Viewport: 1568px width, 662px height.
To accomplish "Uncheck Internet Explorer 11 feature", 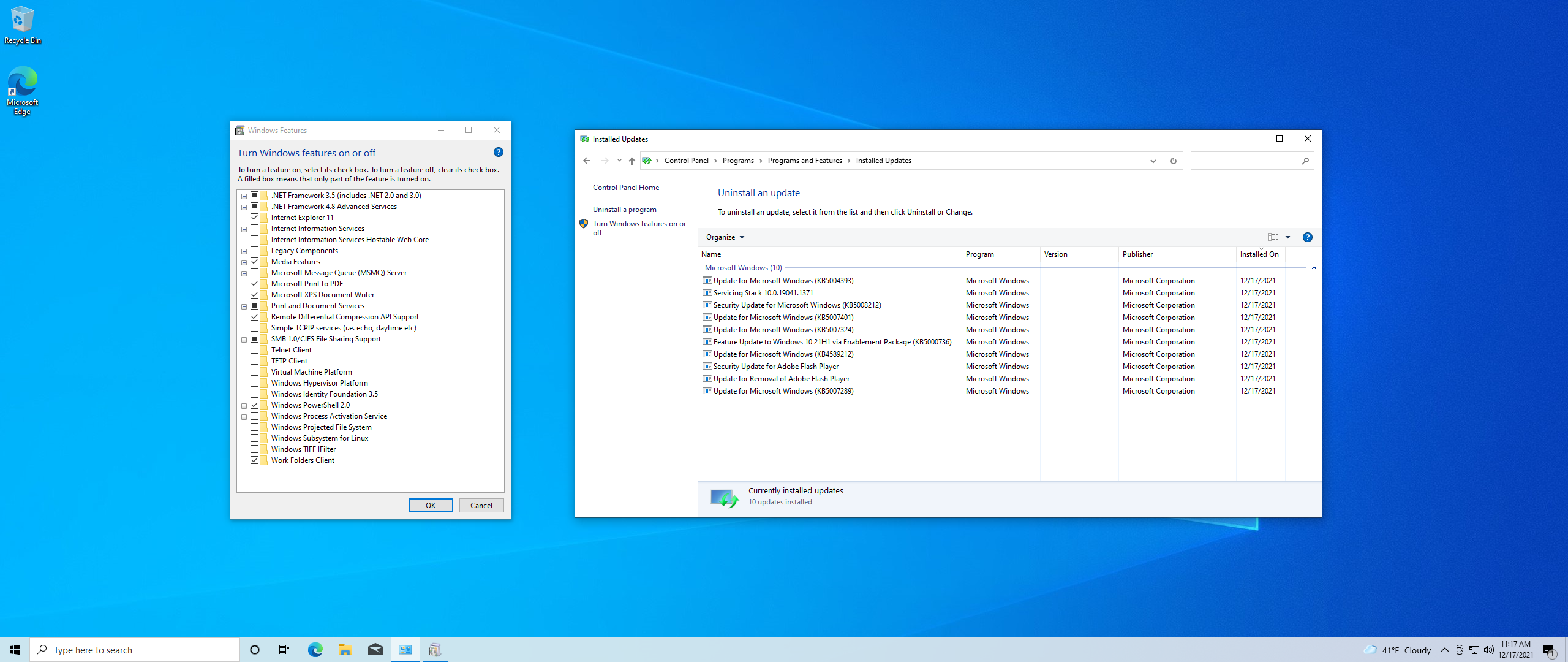I will [x=255, y=218].
